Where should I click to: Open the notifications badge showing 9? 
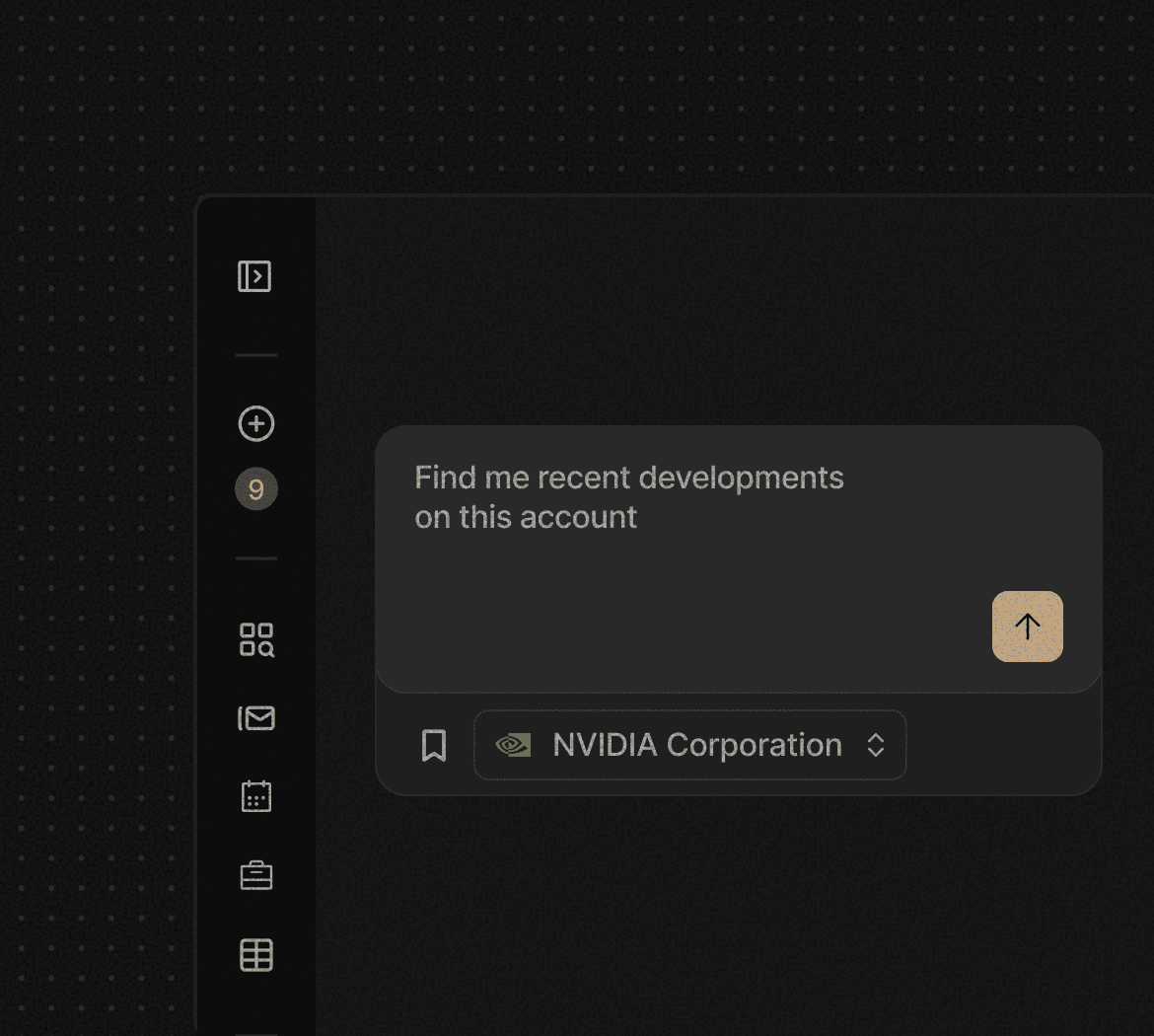[256, 489]
